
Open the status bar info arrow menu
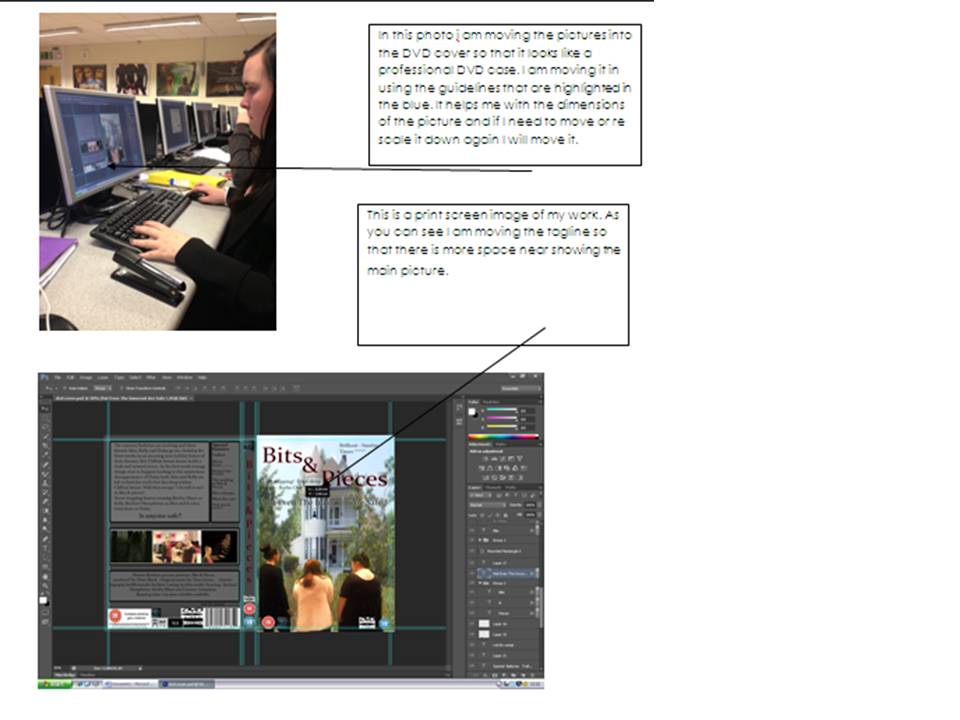click(x=140, y=668)
